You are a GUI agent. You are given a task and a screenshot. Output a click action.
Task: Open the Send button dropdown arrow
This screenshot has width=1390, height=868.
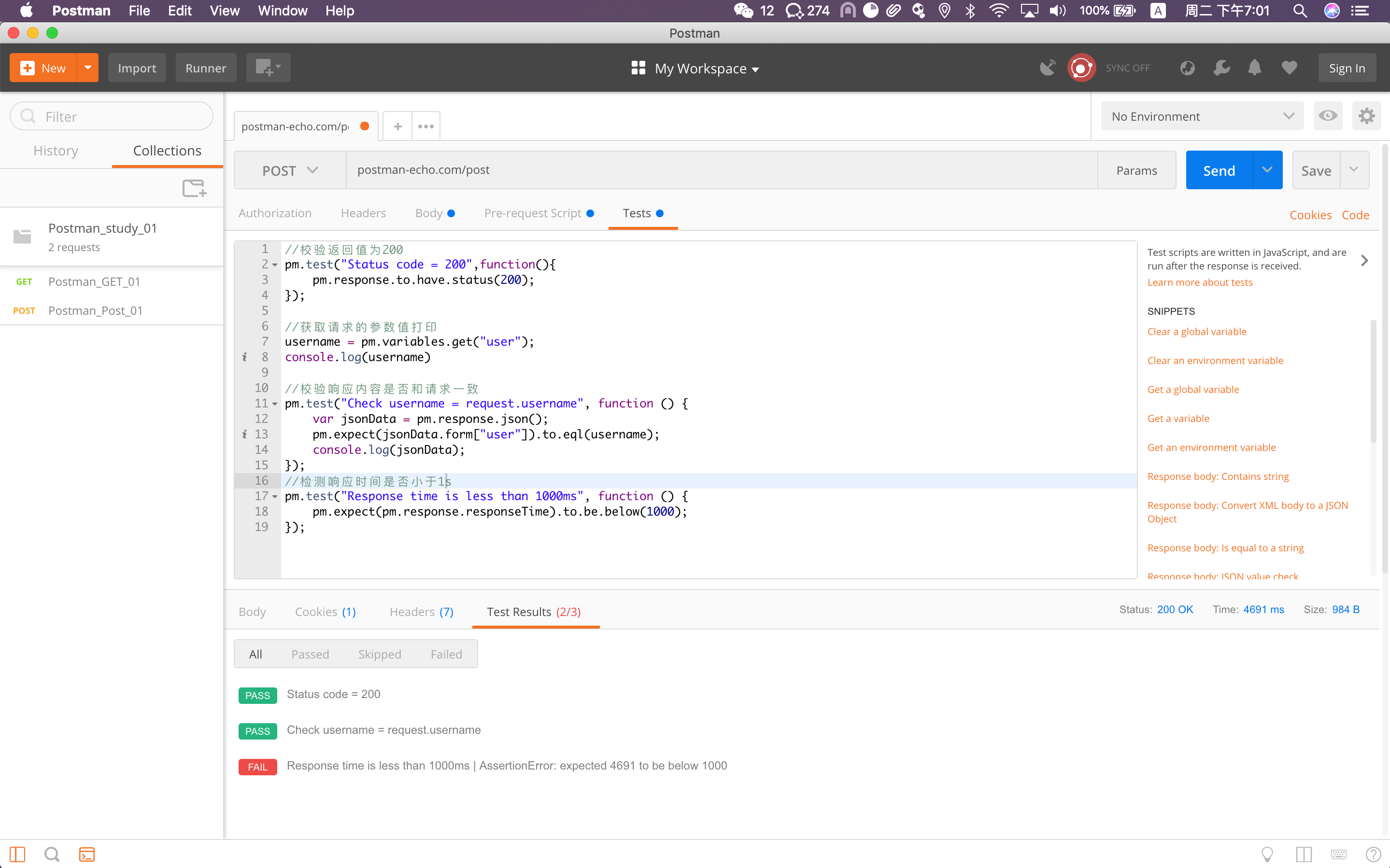1267,170
